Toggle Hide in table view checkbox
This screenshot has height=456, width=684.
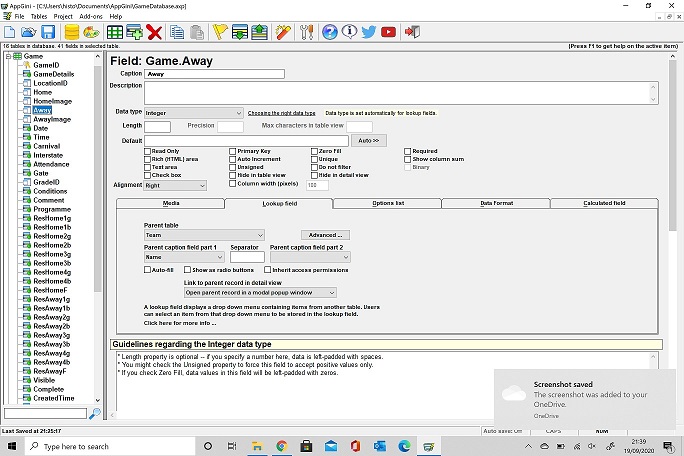pos(233,175)
